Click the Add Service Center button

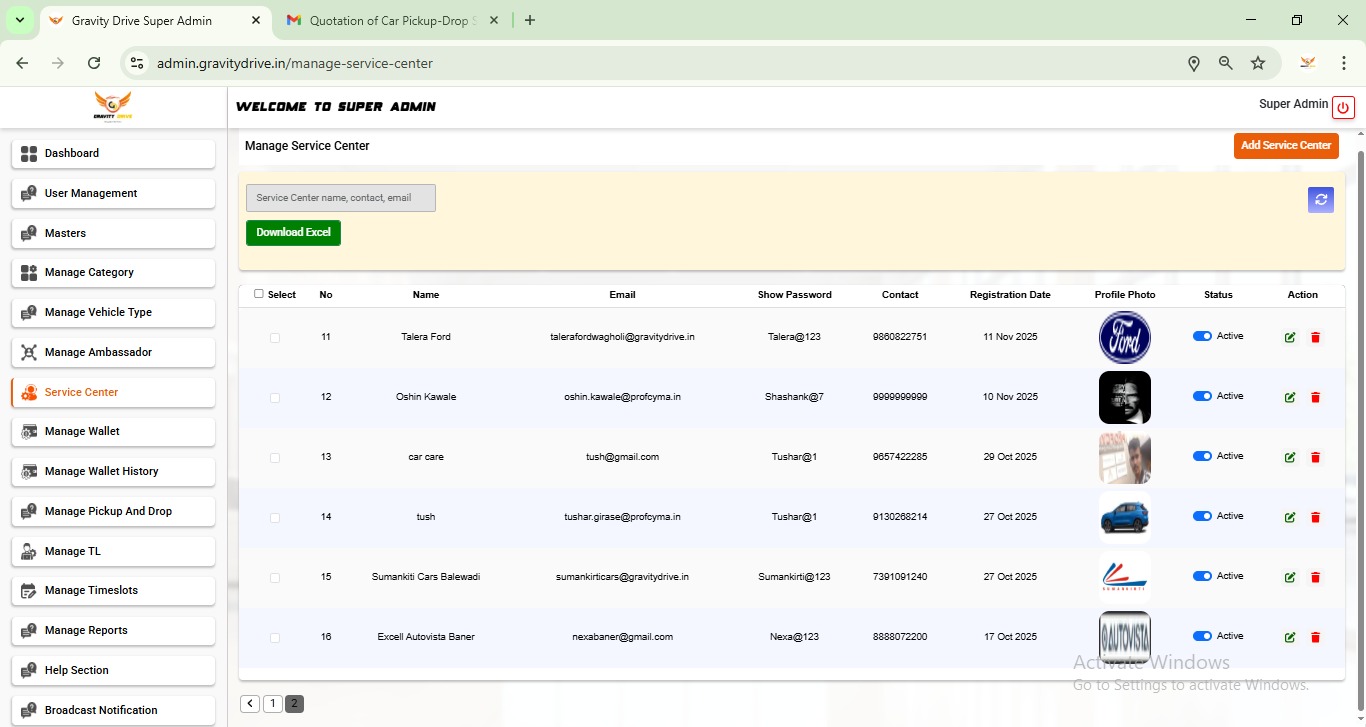[x=1285, y=146]
